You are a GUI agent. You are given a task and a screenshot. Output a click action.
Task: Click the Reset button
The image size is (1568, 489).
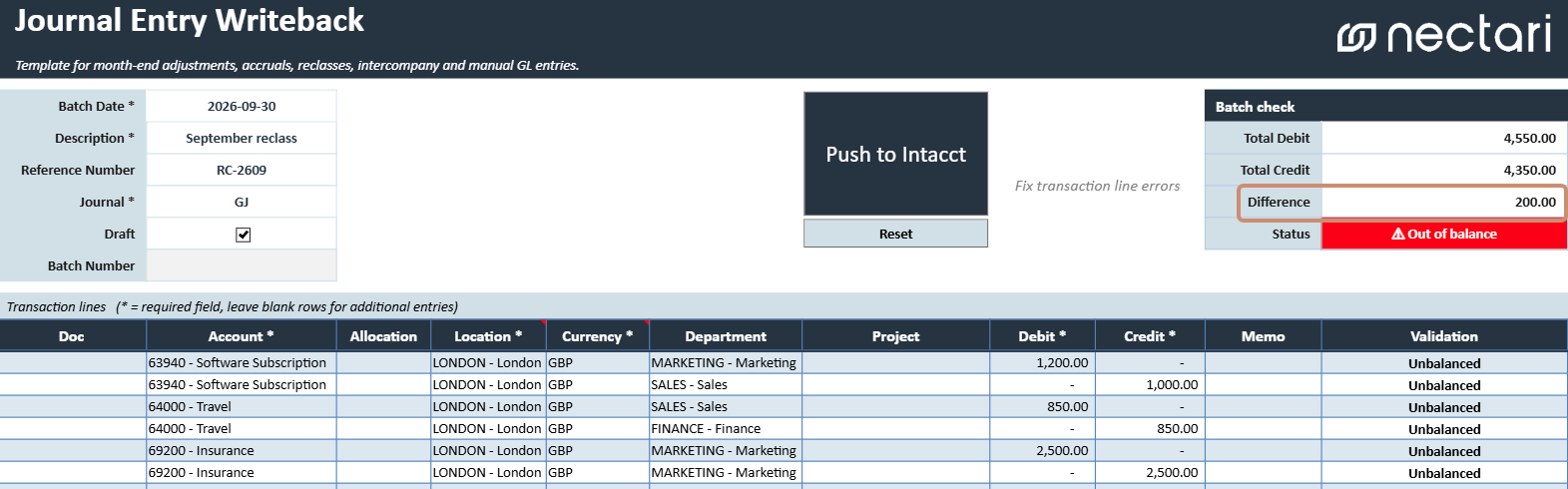click(x=895, y=234)
